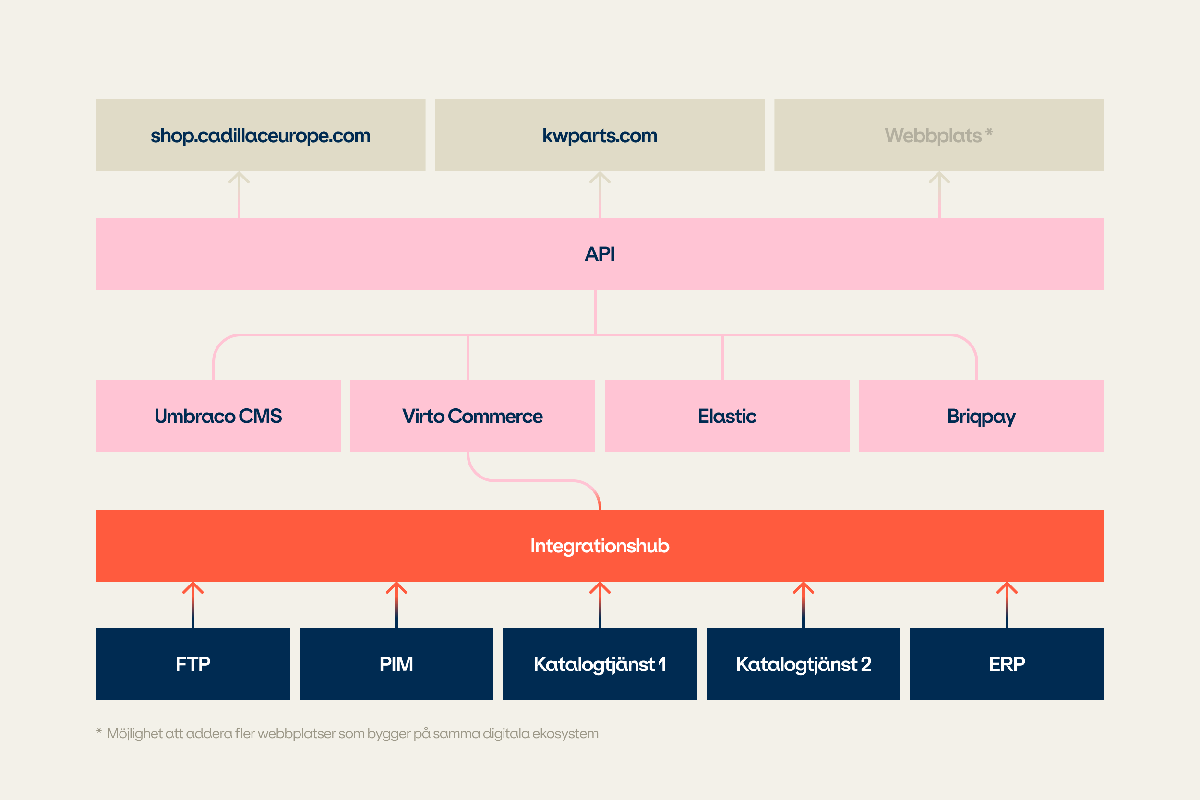Click the pink API bar
The image size is (1200, 800).
[x=599, y=254]
